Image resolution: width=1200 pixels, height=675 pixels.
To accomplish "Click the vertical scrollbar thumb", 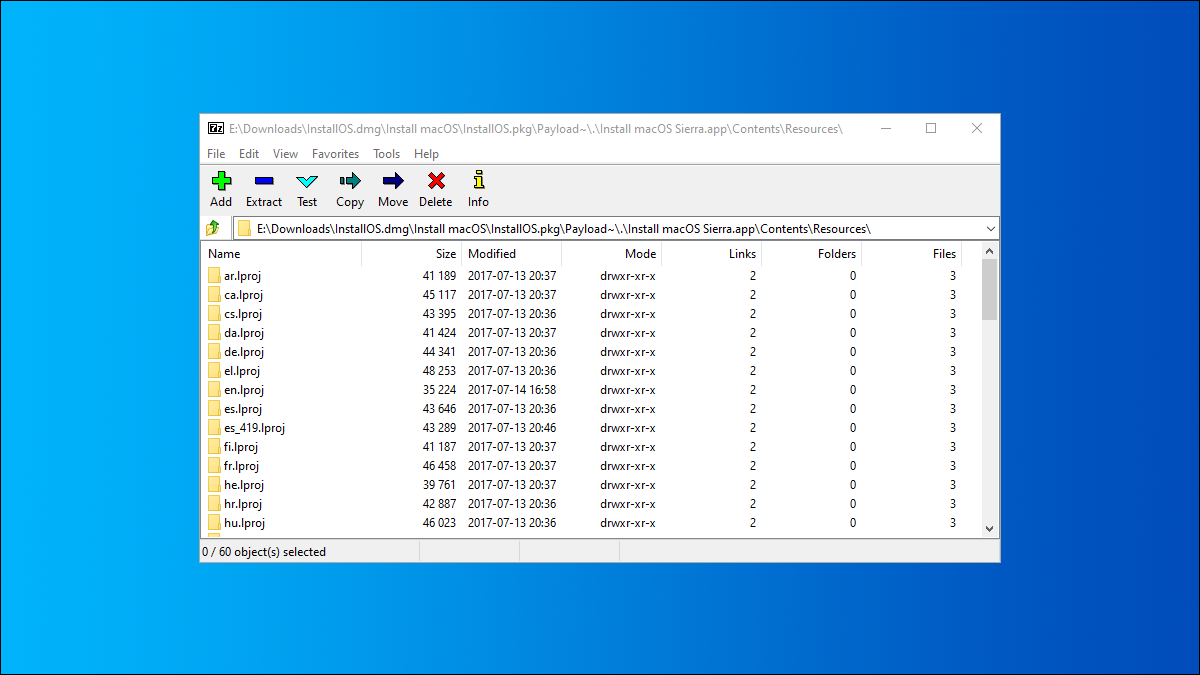I will (x=989, y=288).
